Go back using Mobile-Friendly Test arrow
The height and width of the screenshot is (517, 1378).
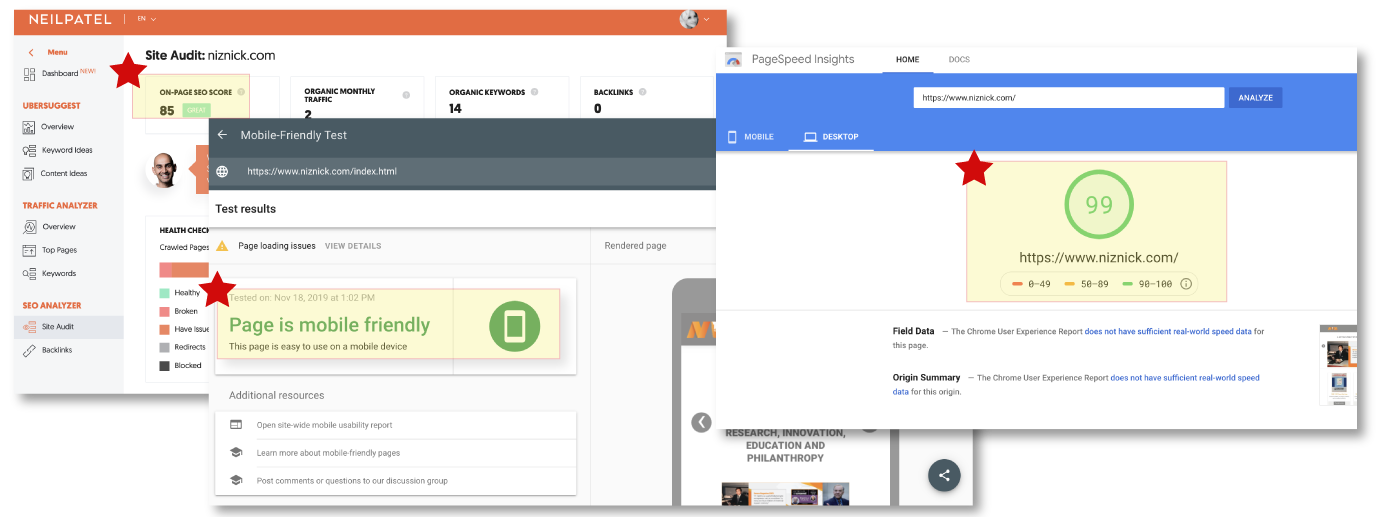[222, 135]
